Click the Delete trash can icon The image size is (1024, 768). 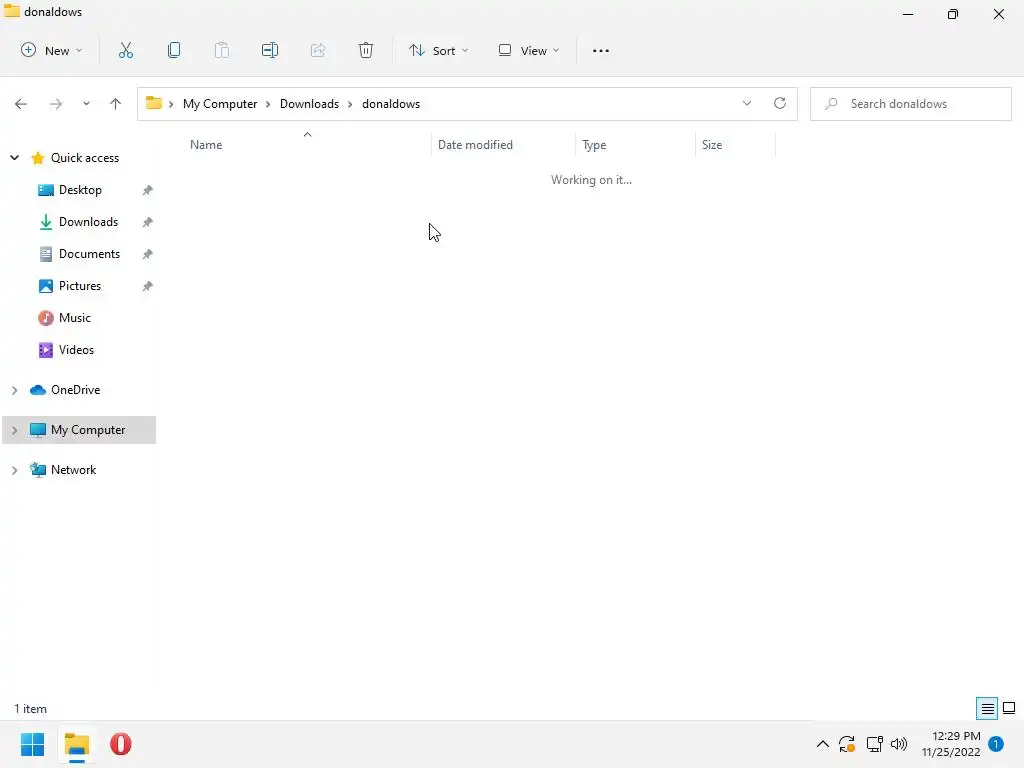[x=366, y=50]
